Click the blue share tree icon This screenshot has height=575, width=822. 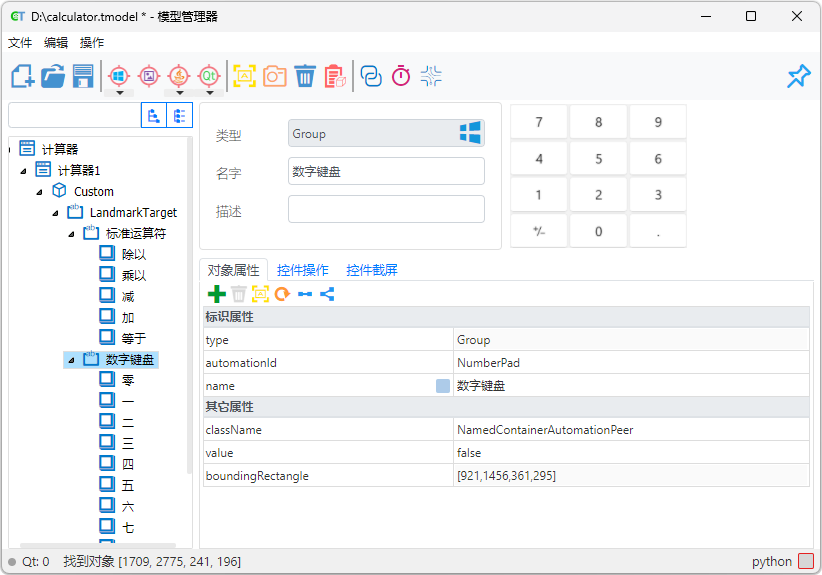click(327, 294)
